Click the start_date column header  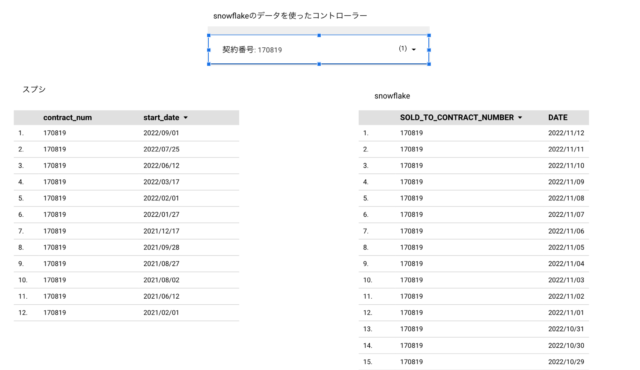pyautogui.click(x=161, y=117)
